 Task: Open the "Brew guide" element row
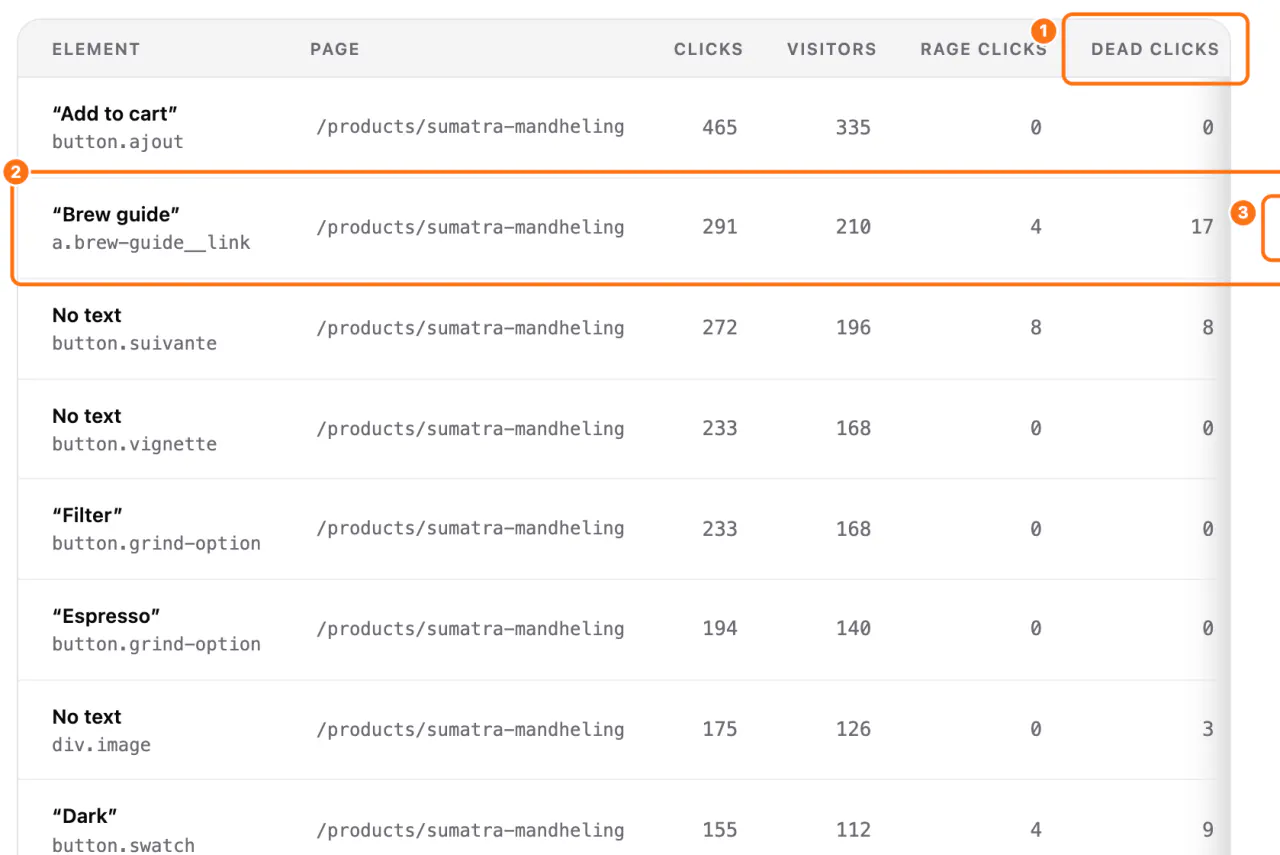point(624,228)
